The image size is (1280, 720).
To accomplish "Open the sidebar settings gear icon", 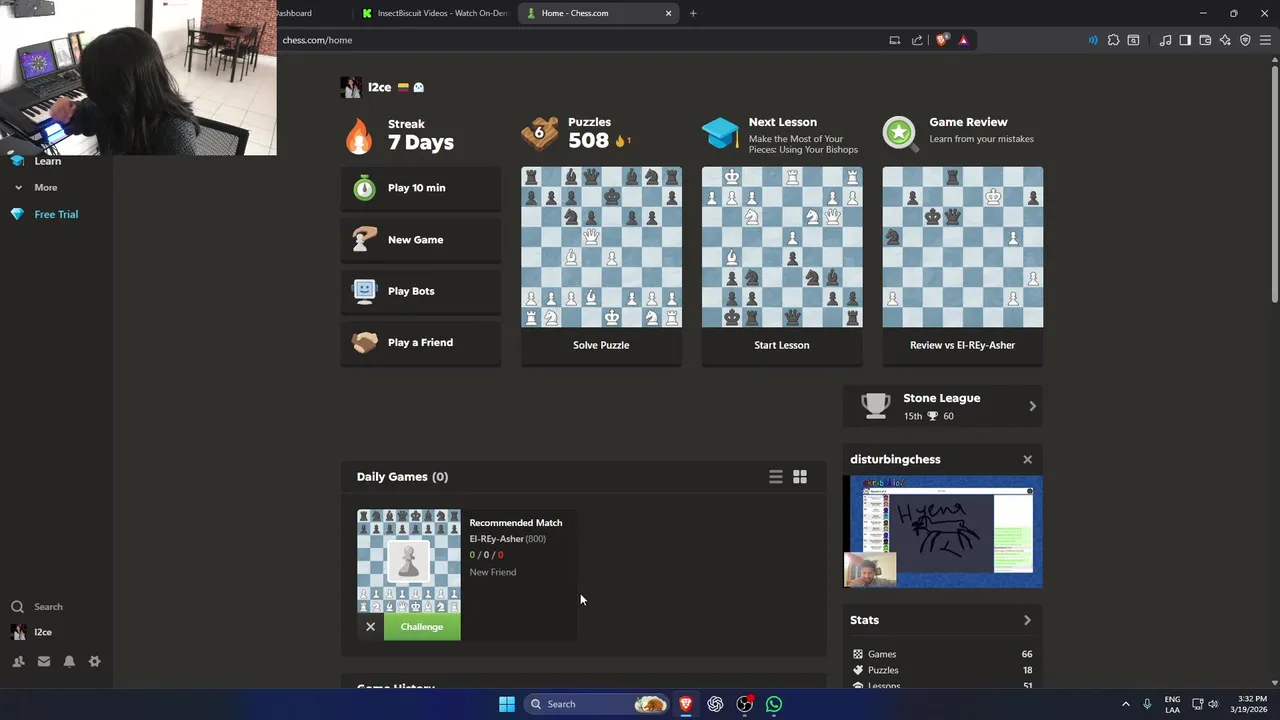I will [x=95, y=661].
